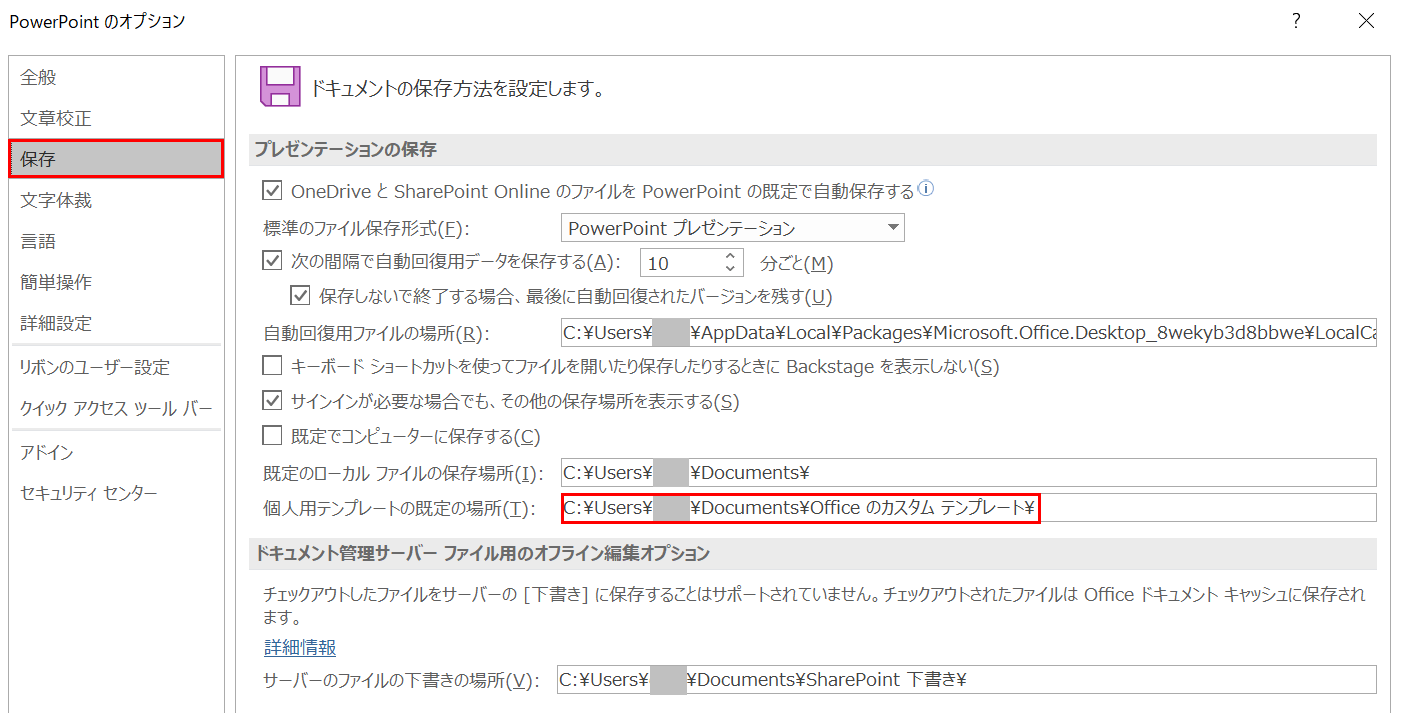Screen dimensions: 1401x713
Task: Open クイック アクセス ツール バー settings
Action: tap(117, 408)
